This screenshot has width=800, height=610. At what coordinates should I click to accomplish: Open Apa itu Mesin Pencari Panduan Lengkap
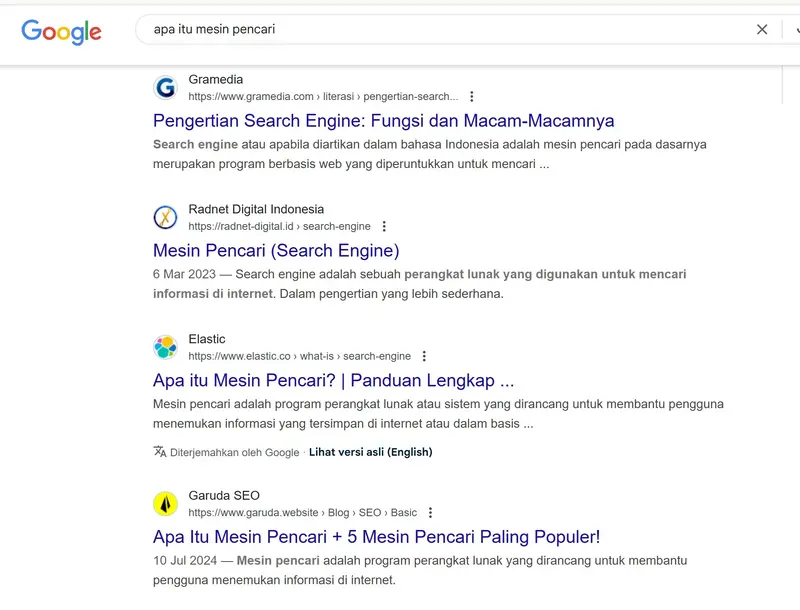point(334,380)
